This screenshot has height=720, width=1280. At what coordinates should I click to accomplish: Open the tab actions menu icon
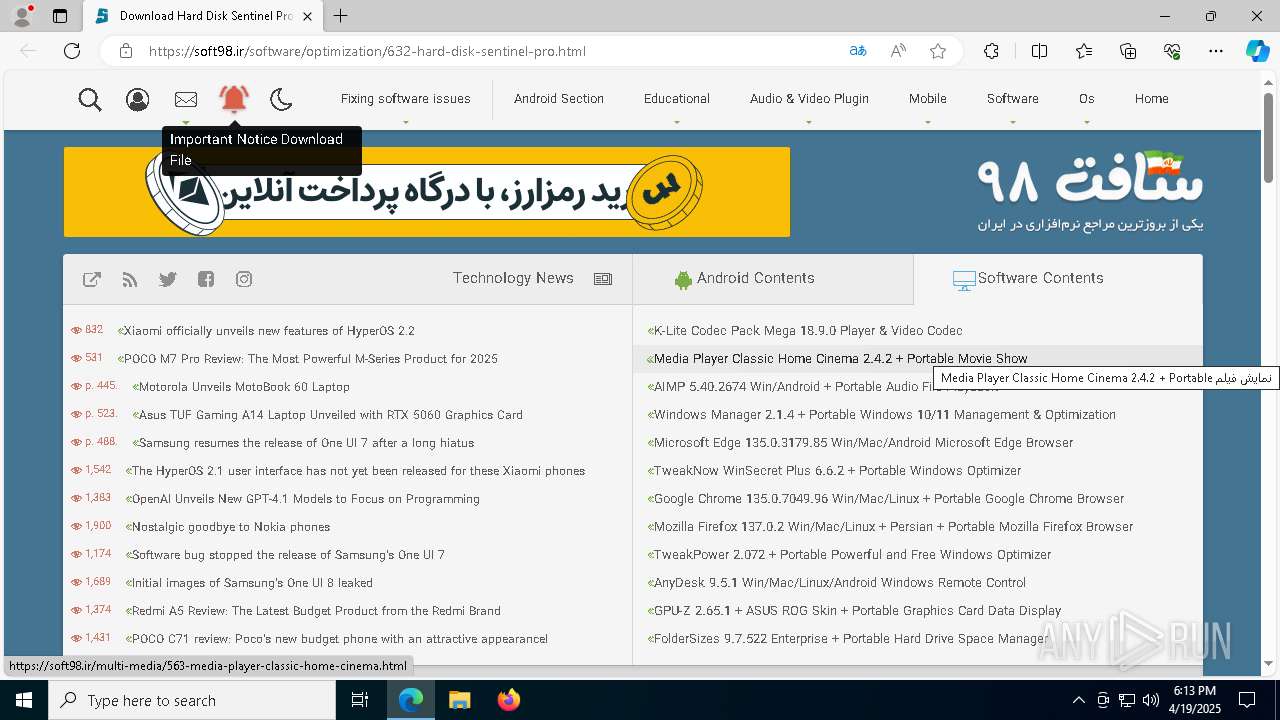tap(60, 16)
